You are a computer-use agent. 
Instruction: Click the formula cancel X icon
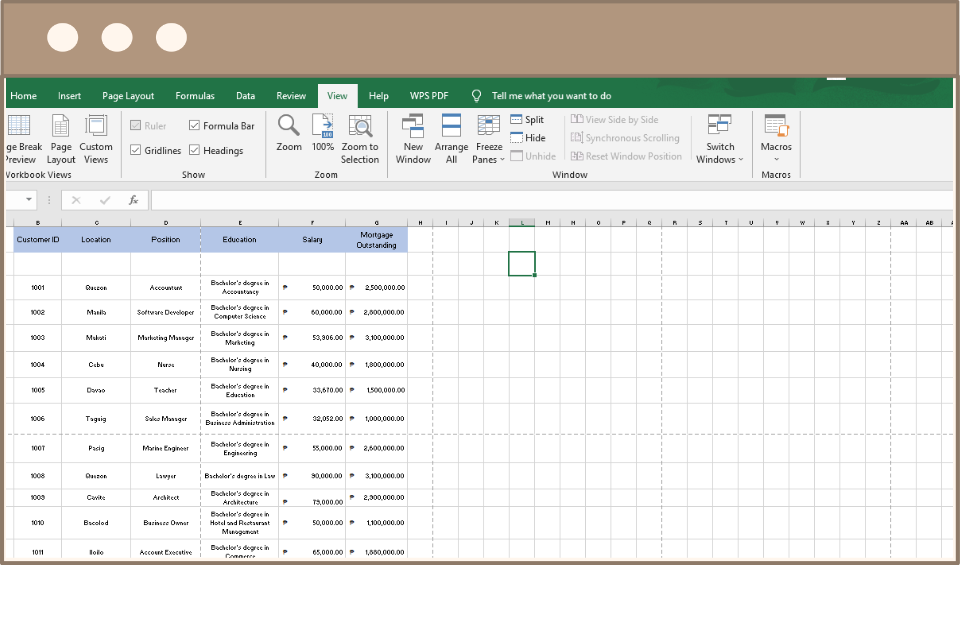76,200
